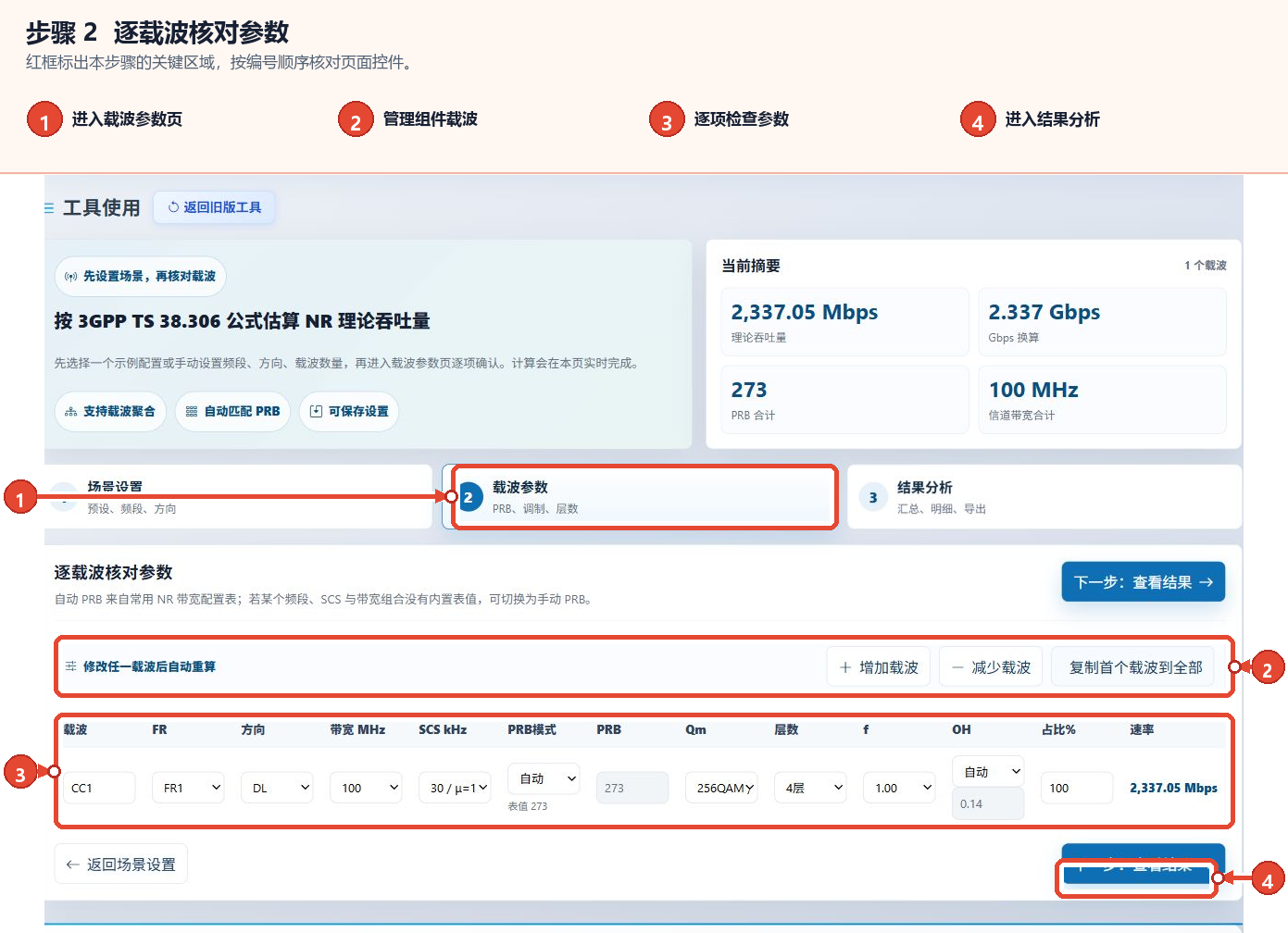
Task: Click the OH 0.14 value field
Action: pos(988,803)
